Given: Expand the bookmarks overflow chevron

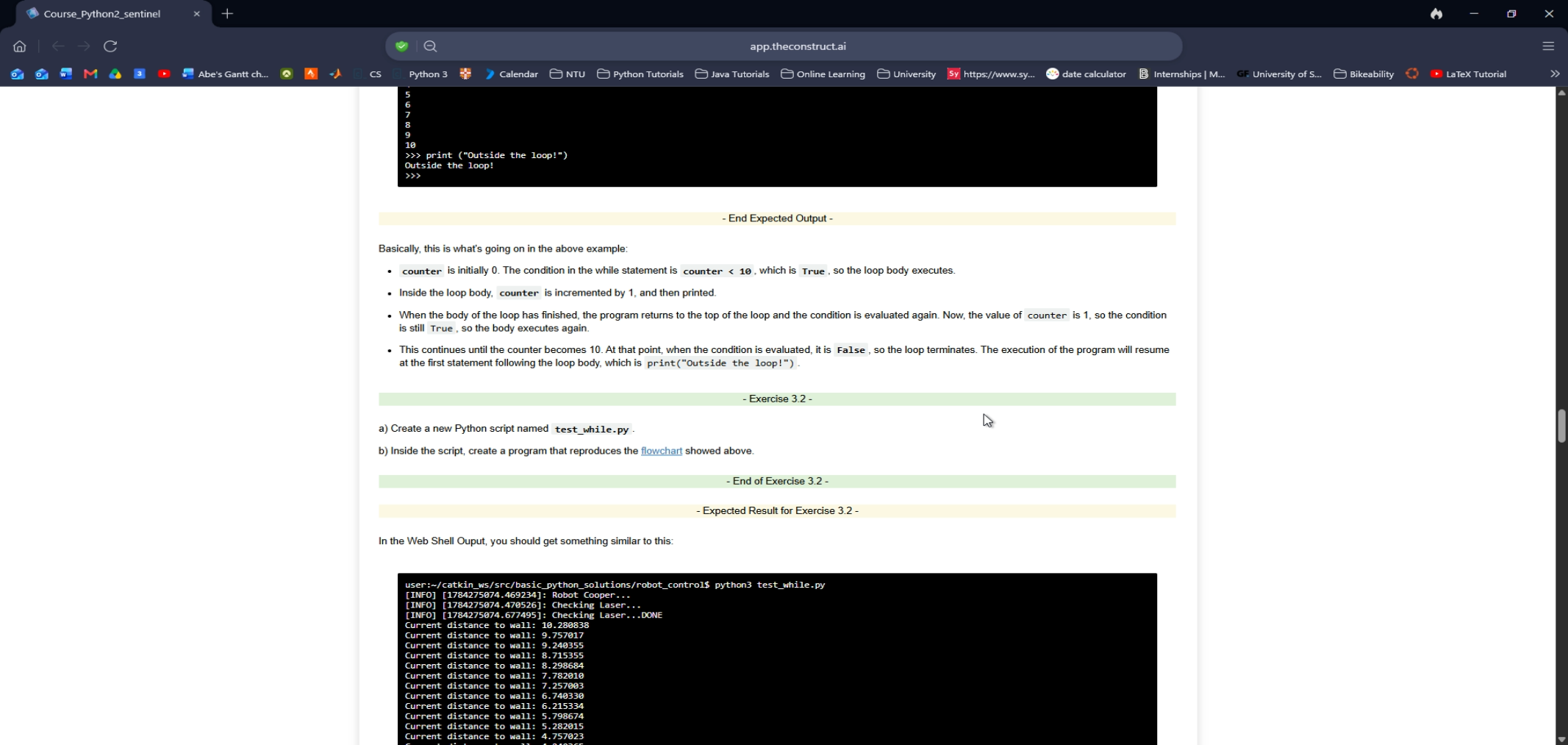Looking at the screenshot, I should [1555, 74].
